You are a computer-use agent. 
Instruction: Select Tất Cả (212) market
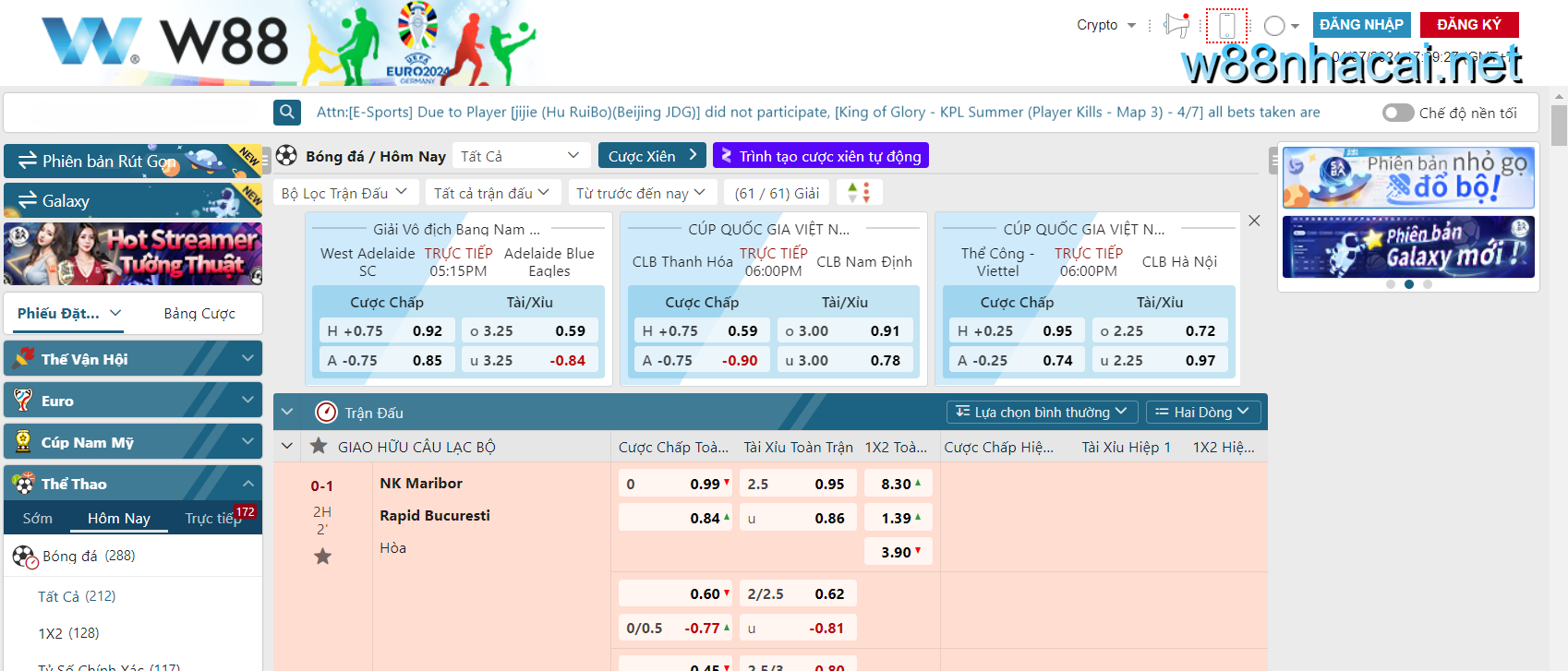point(77,596)
